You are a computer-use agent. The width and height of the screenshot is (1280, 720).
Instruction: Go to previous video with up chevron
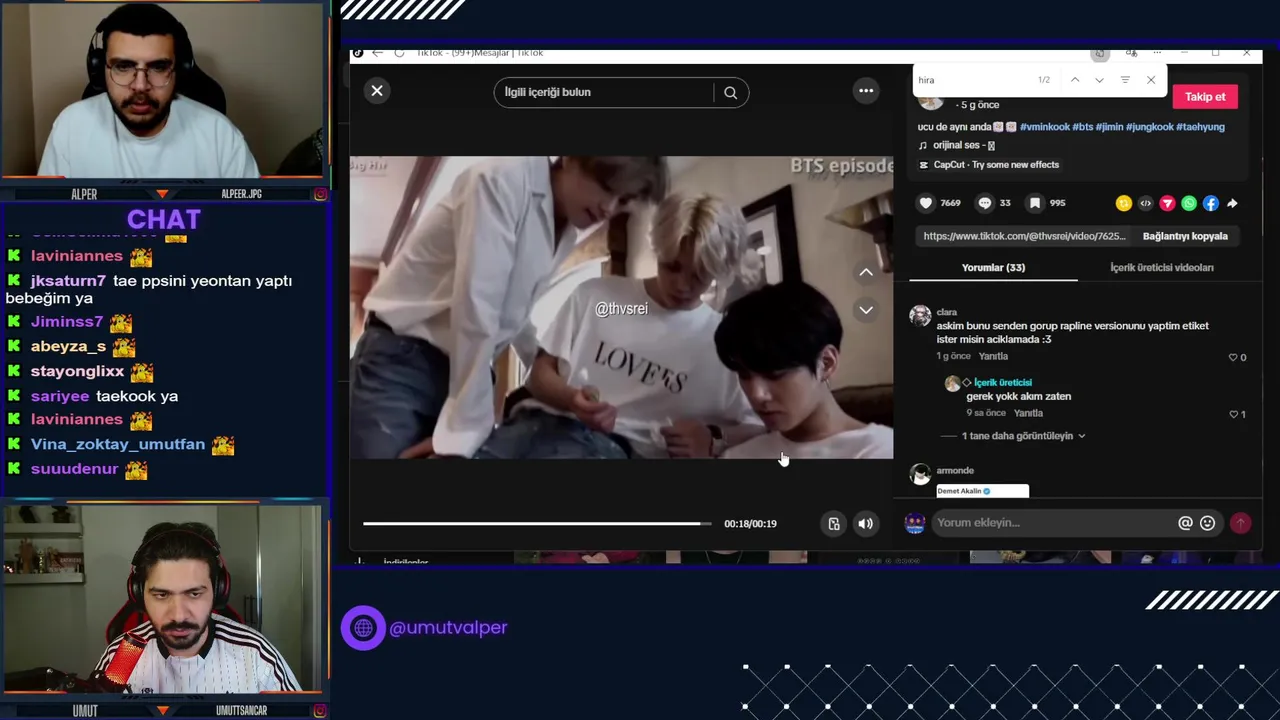click(x=866, y=272)
